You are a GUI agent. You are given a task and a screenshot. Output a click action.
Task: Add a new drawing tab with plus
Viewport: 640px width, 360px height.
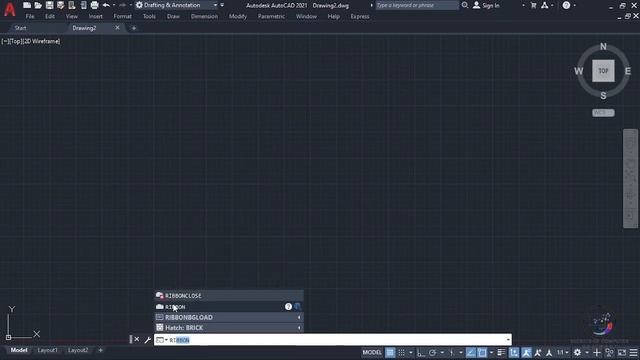click(134, 28)
